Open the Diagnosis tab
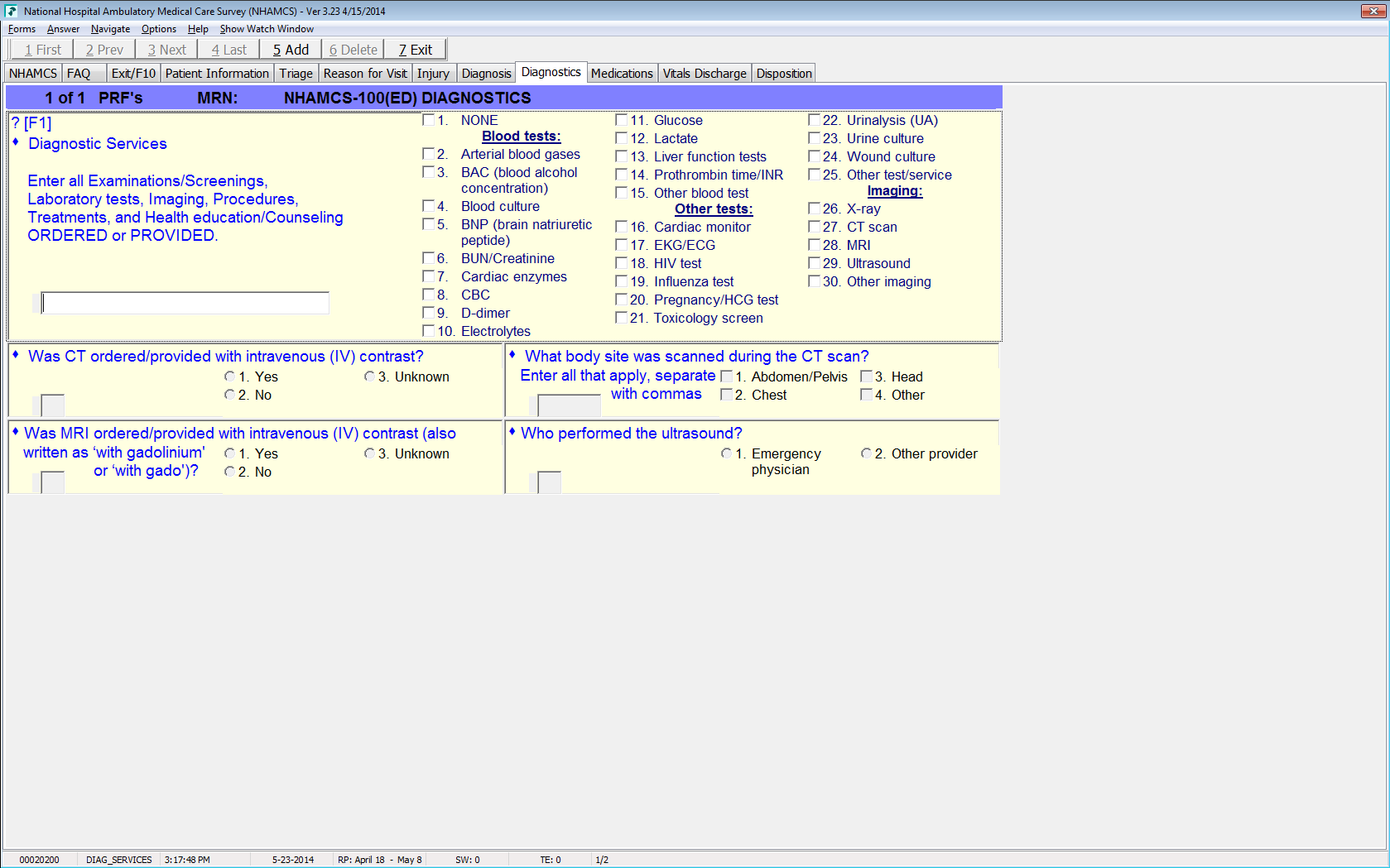The image size is (1390, 868). [486, 74]
